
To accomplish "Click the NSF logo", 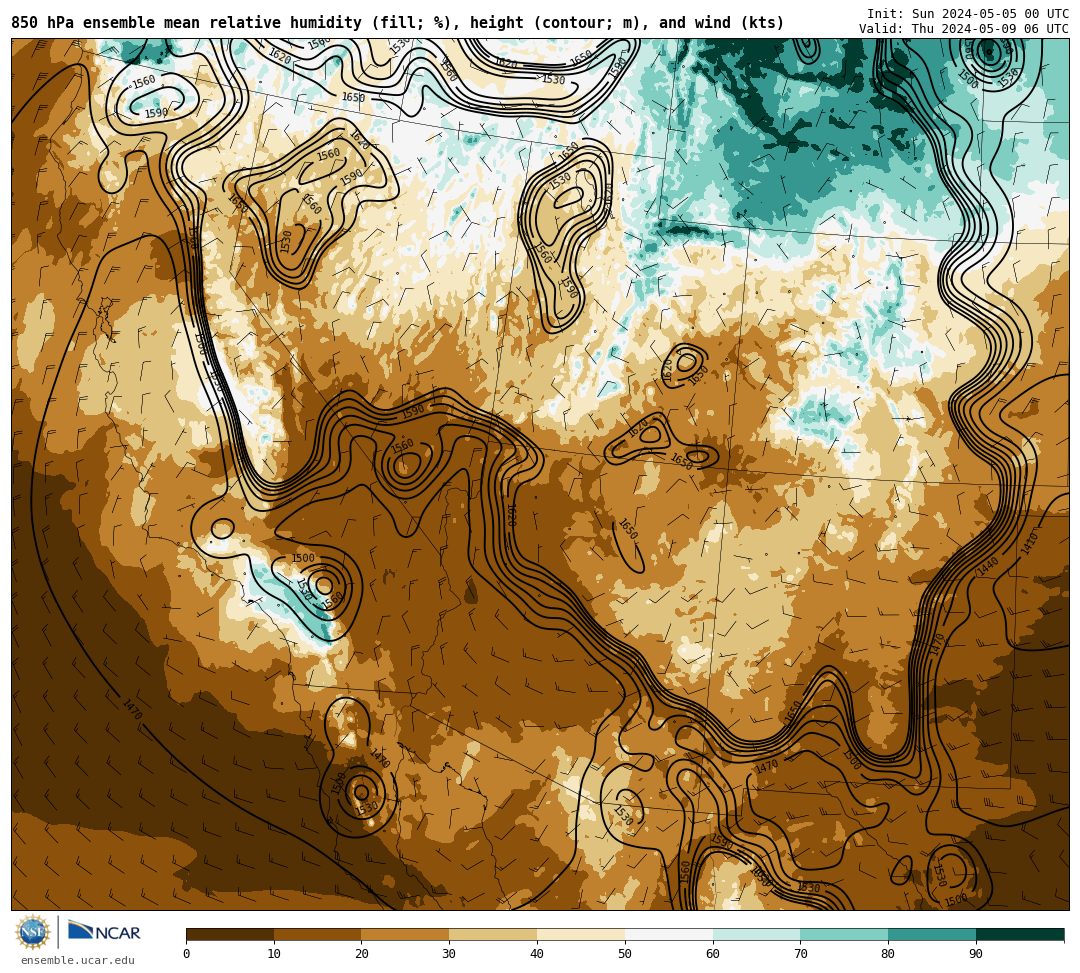I will point(33,933).
